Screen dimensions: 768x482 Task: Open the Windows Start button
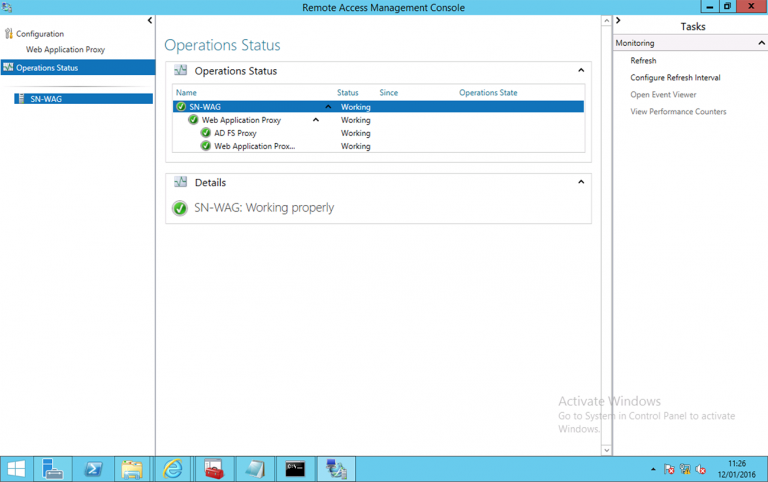[16, 469]
